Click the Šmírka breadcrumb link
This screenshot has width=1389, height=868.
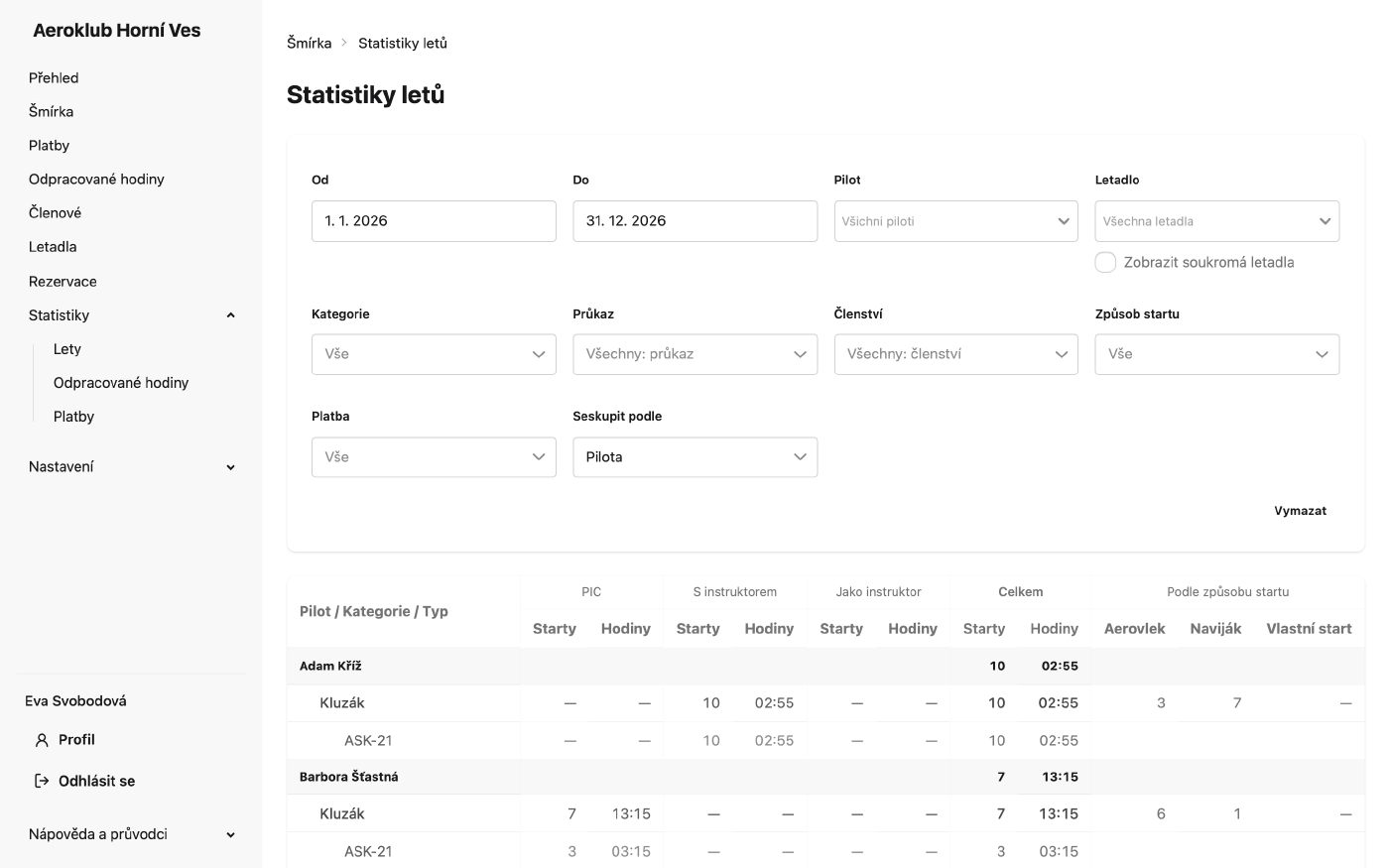pyautogui.click(x=310, y=43)
